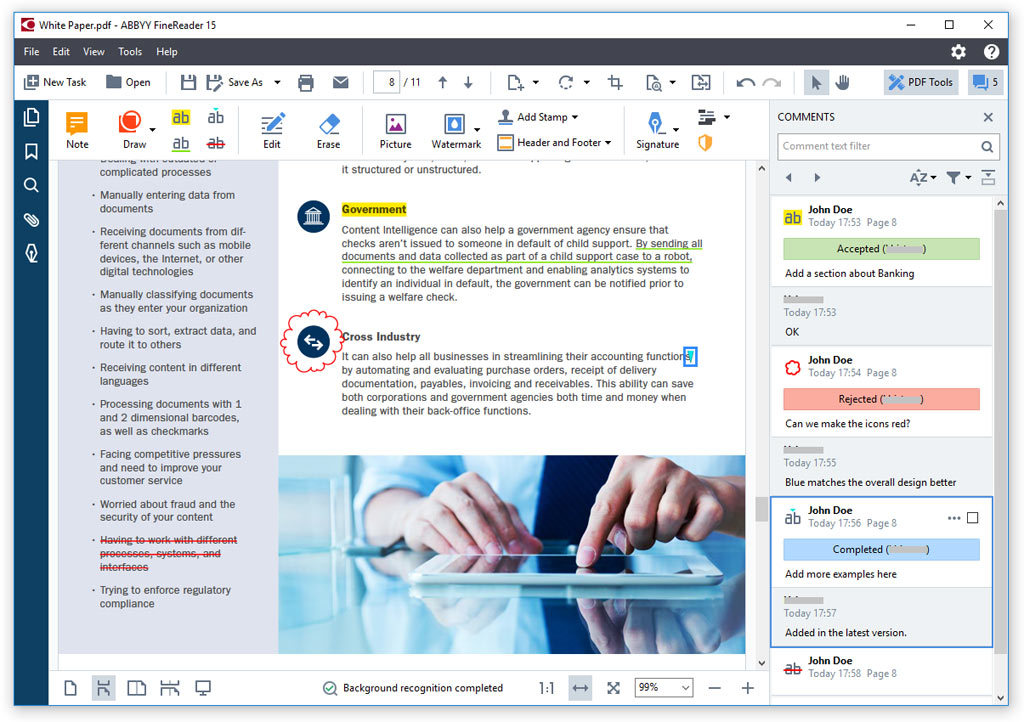
Task: Click the Picture insert tool
Action: click(x=395, y=130)
